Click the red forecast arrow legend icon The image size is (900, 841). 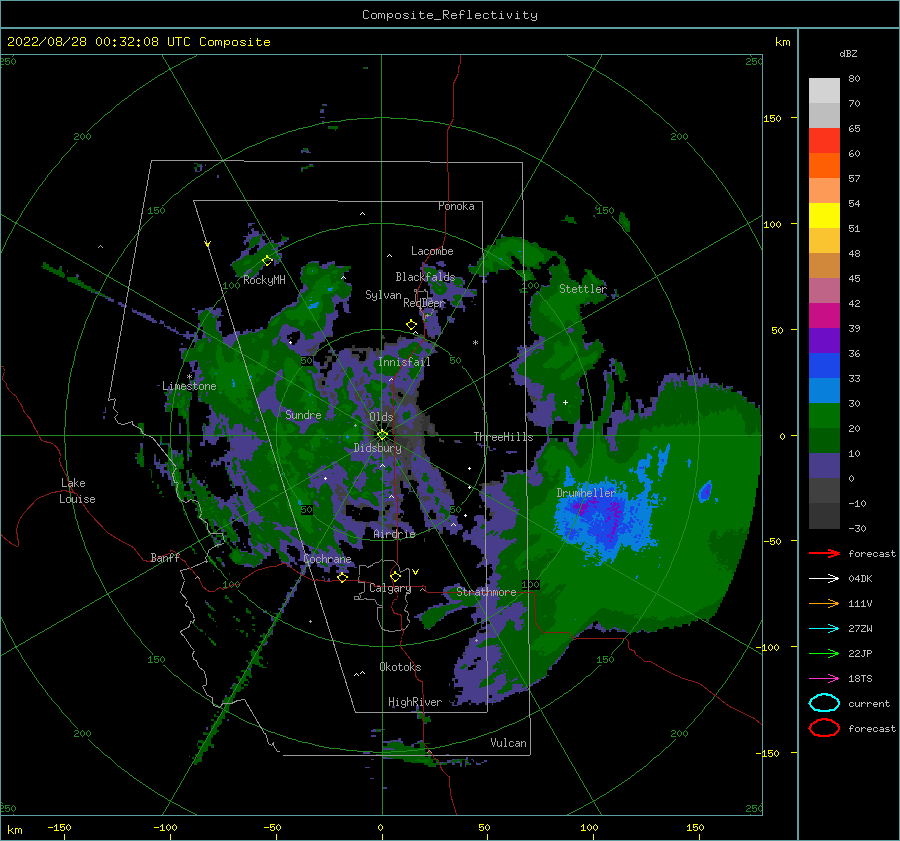824,553
